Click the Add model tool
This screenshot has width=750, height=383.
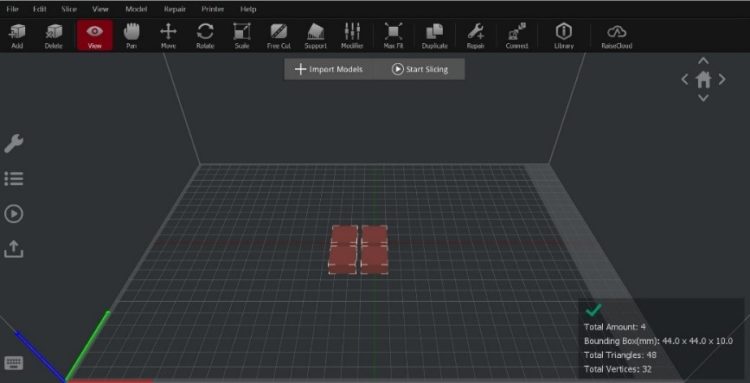(17, 35)
